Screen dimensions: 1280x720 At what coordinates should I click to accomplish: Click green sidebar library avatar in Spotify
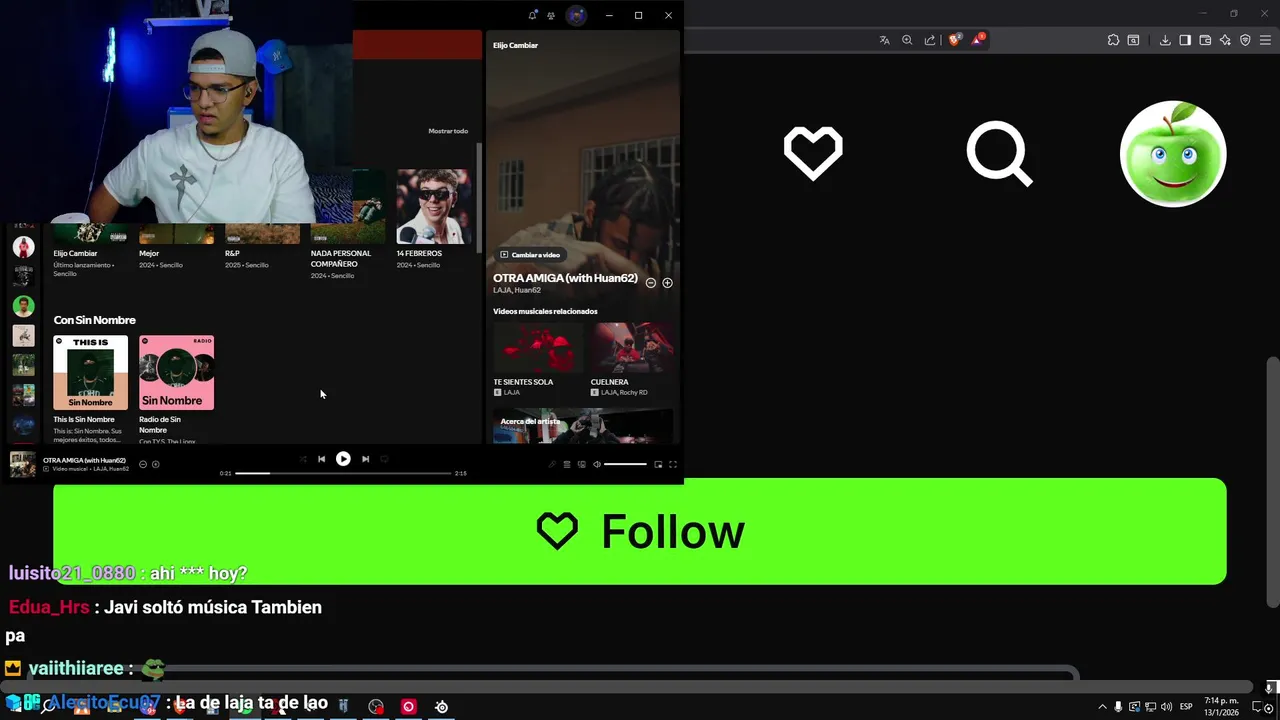point(23,306)
